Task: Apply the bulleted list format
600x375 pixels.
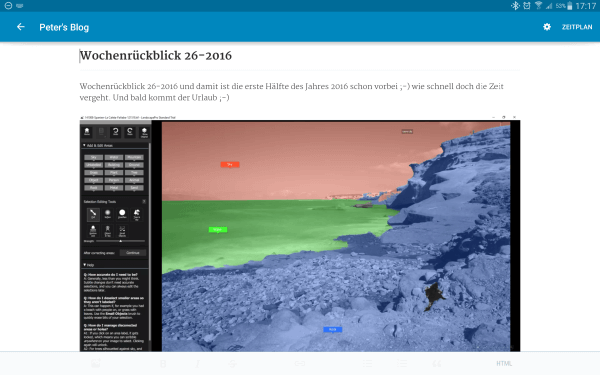Action: [x=367, y=364]
